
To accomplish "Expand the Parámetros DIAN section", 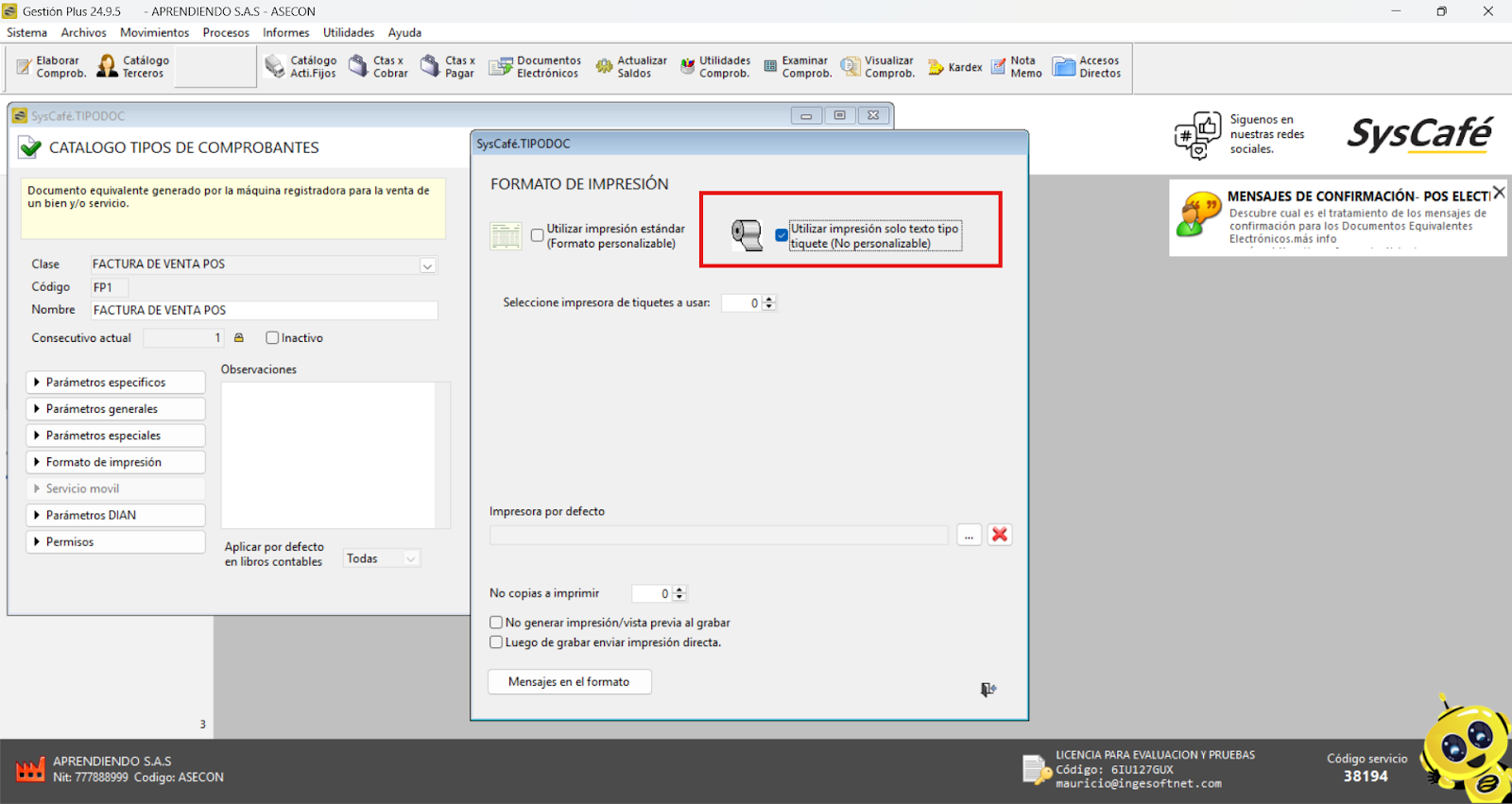I will point(115,516).
